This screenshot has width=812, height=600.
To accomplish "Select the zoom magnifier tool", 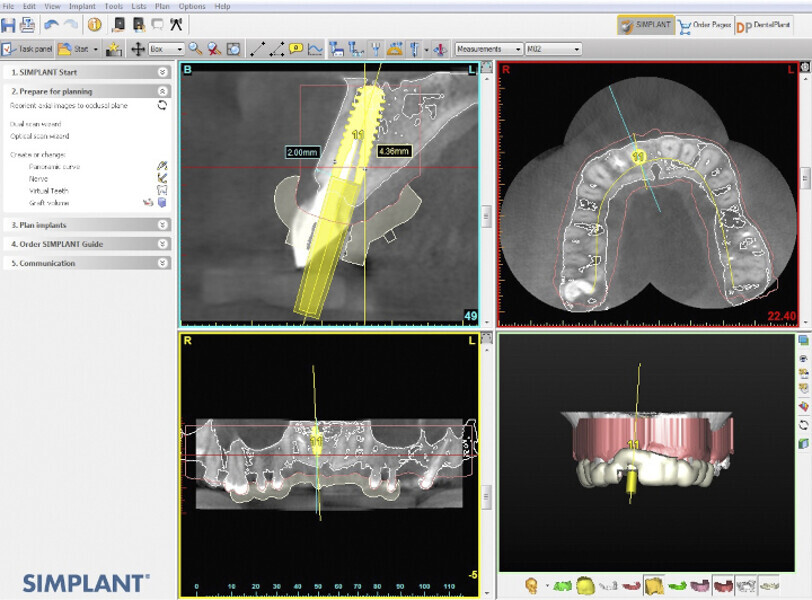I will pos(196,48).
